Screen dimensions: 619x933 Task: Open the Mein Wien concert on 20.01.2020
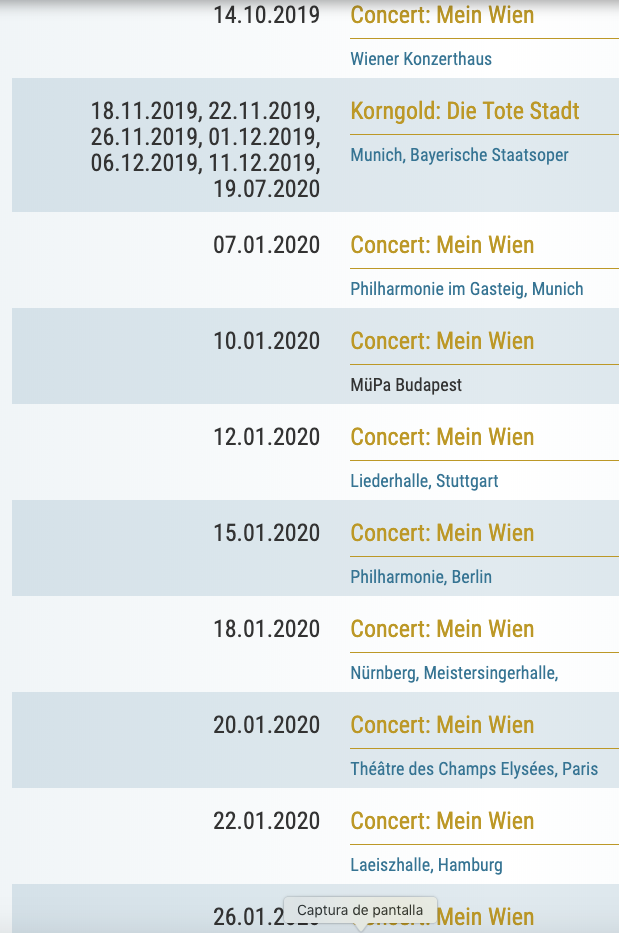(442, 725)
